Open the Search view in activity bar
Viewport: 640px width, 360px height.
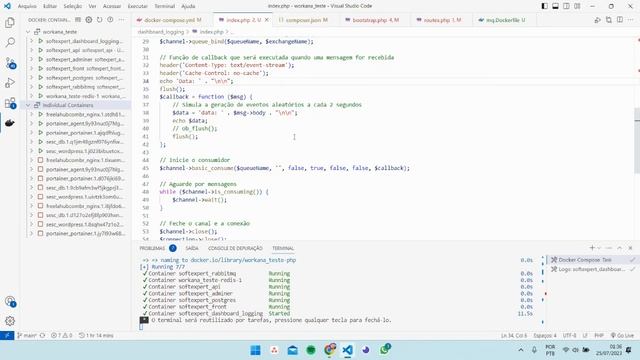10,42
